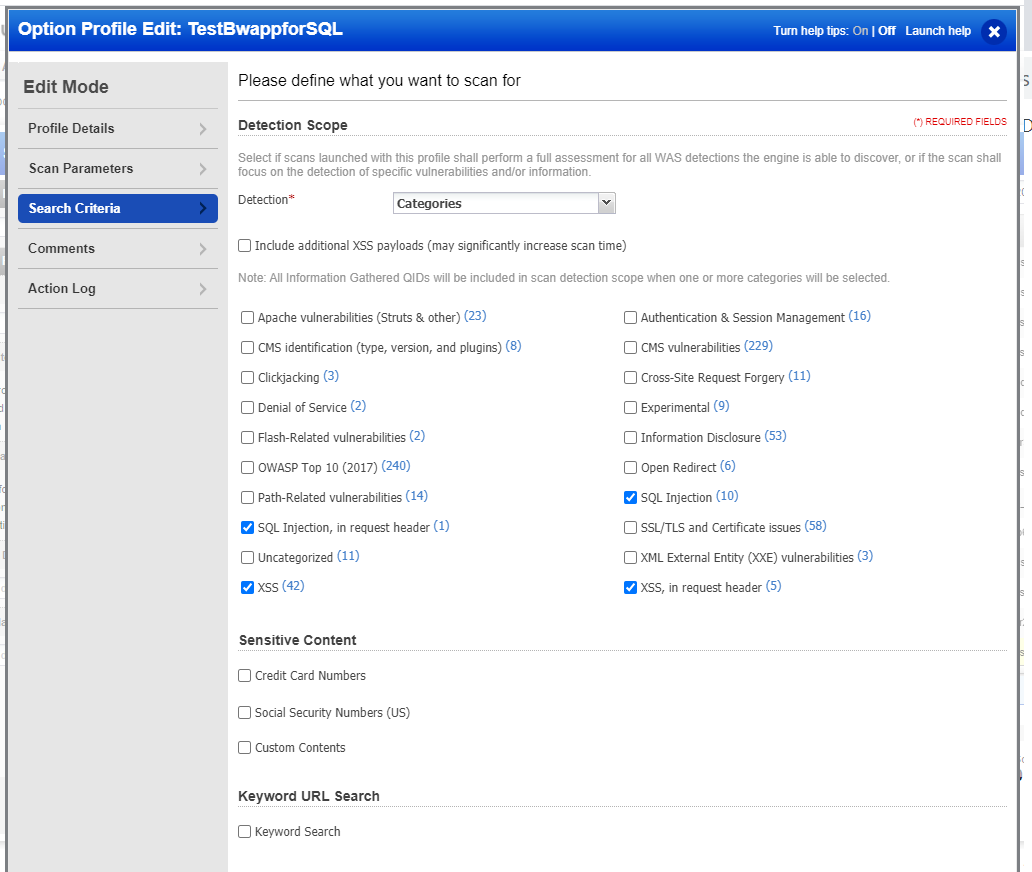The height and width of the screenshot is (872, 1032).
Task: Click the Scan Parameters chevron arrow
Action: point(203,169)
